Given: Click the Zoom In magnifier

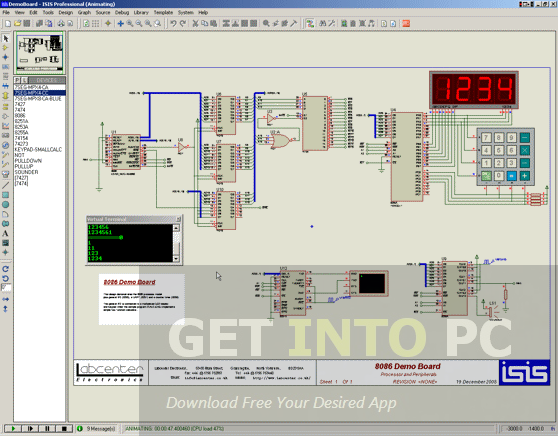Looking at the screenshot, I should click(130, 23).
